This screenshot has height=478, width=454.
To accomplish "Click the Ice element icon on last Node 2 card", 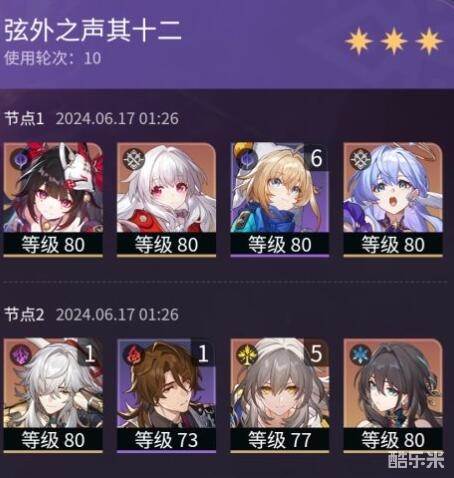I will point(359,354).
